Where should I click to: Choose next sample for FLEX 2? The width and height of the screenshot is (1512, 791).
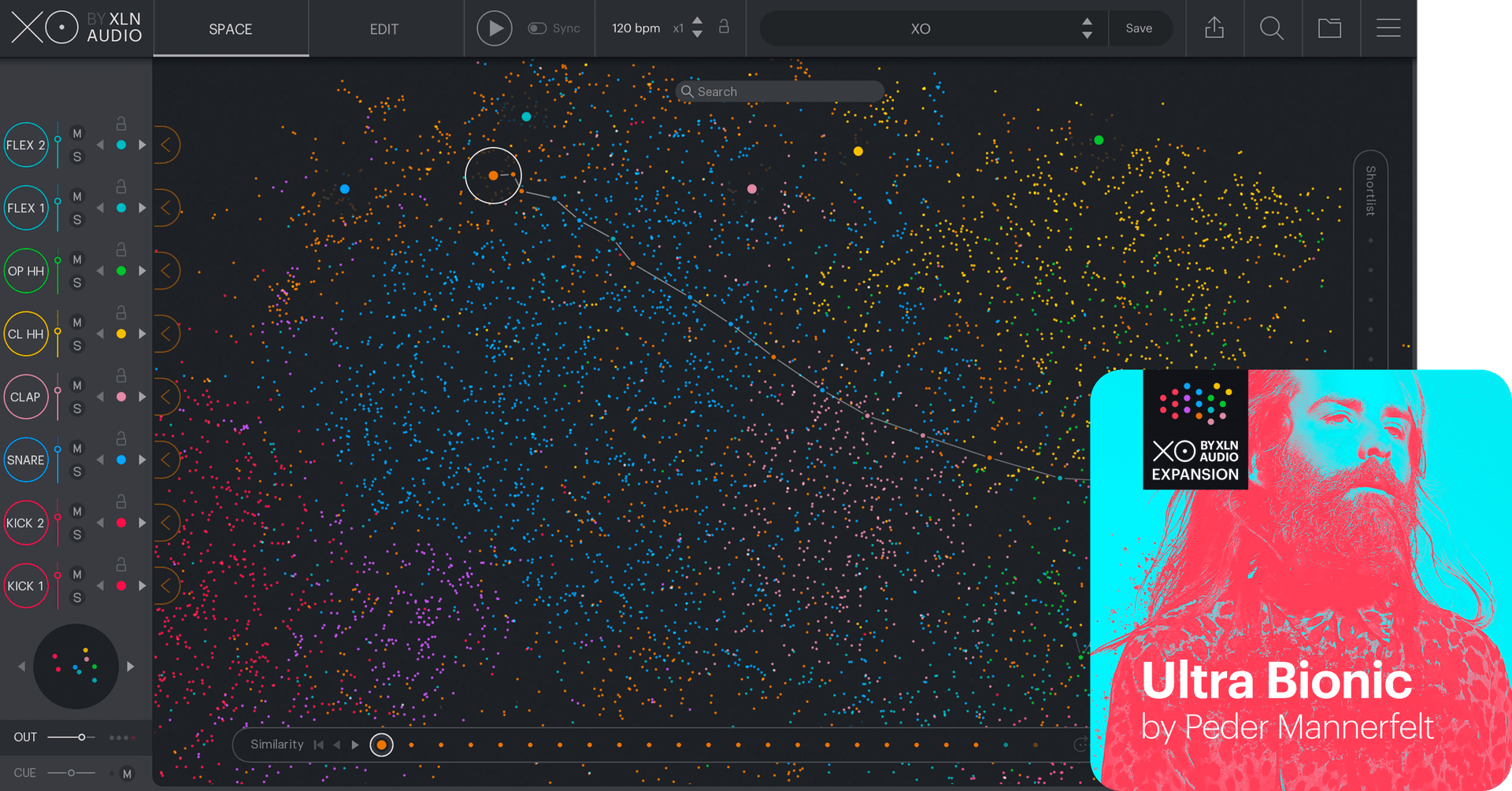coord(143,145)
